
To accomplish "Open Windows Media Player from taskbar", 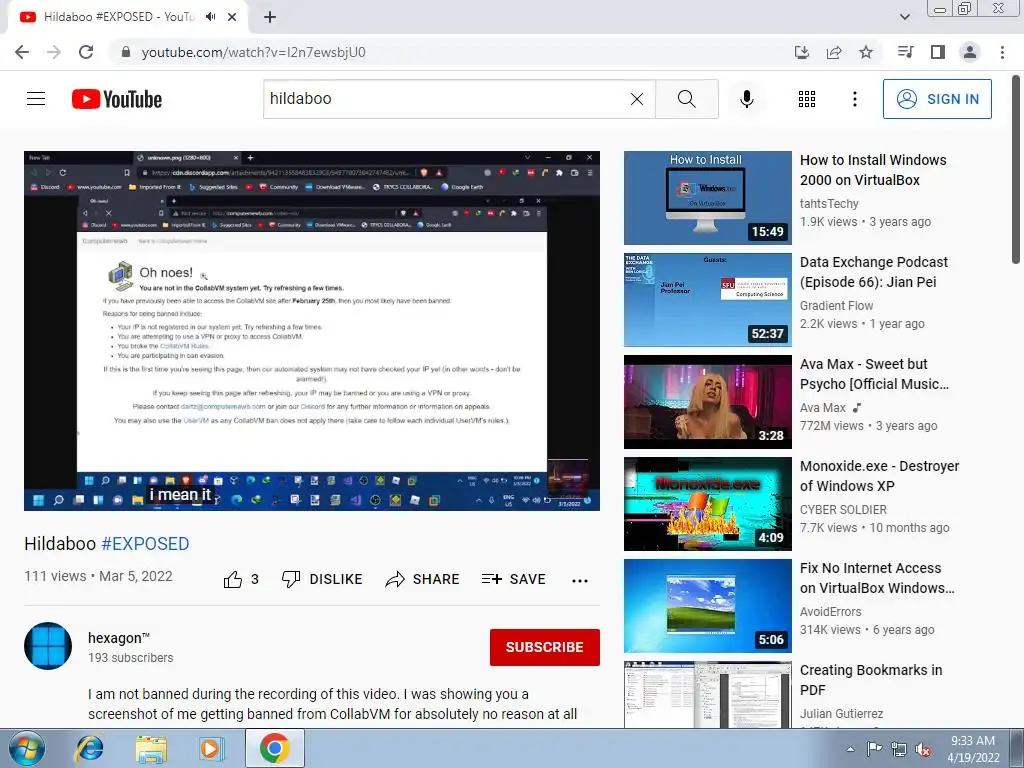I will [212, 749].
